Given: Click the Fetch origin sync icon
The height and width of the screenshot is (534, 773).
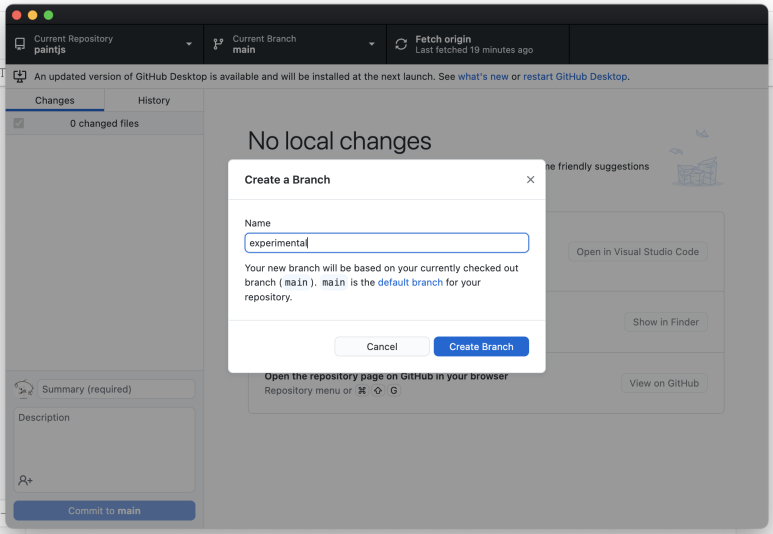Looking at the screenshot, I should 401,44.
